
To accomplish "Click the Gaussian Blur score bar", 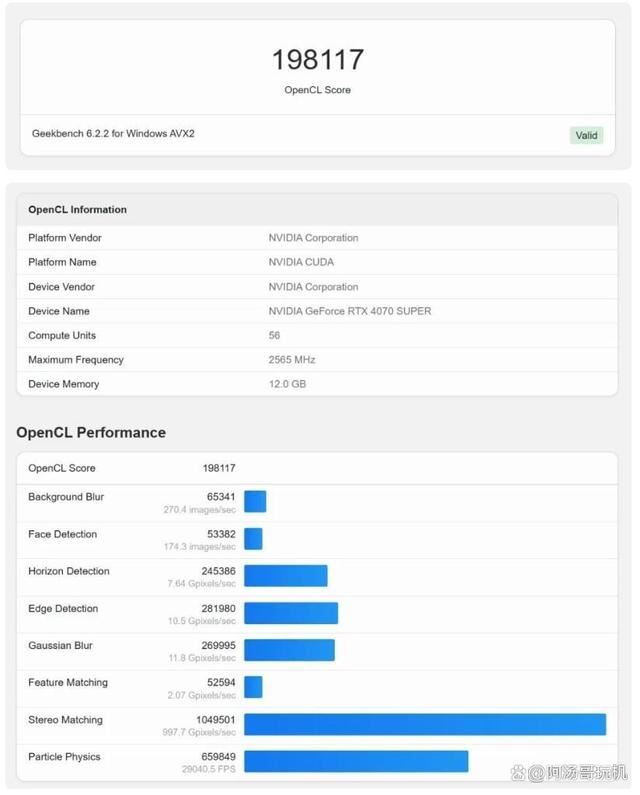I will click(289, 651).
